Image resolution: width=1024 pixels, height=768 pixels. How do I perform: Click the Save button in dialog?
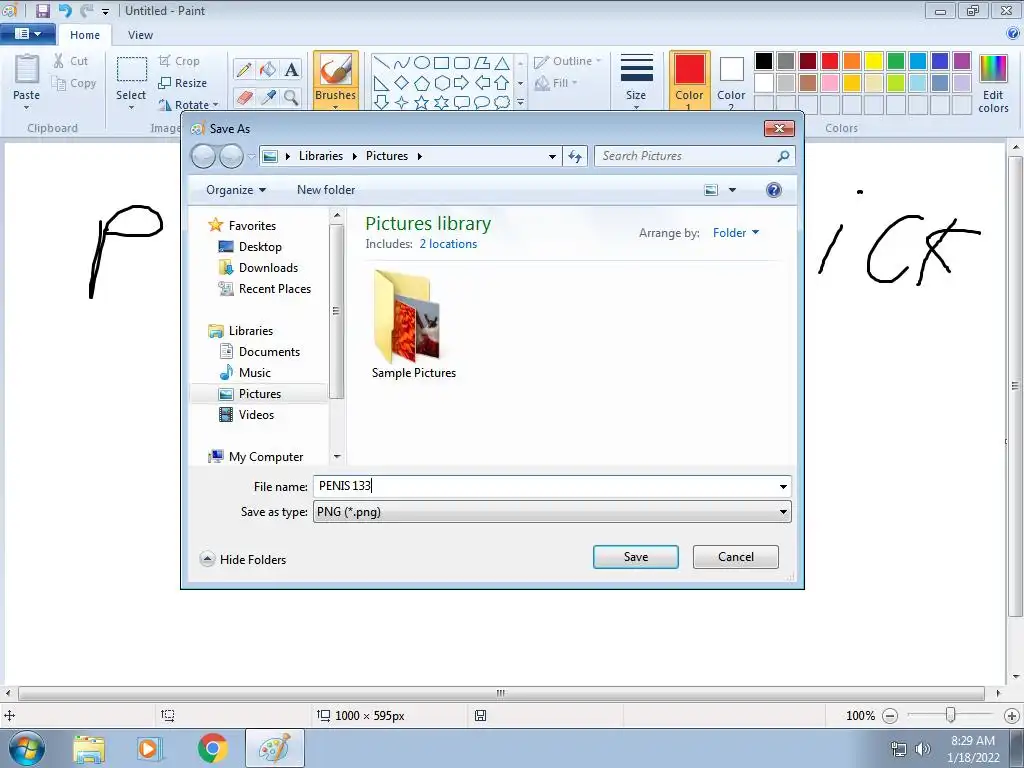[635, 557]
